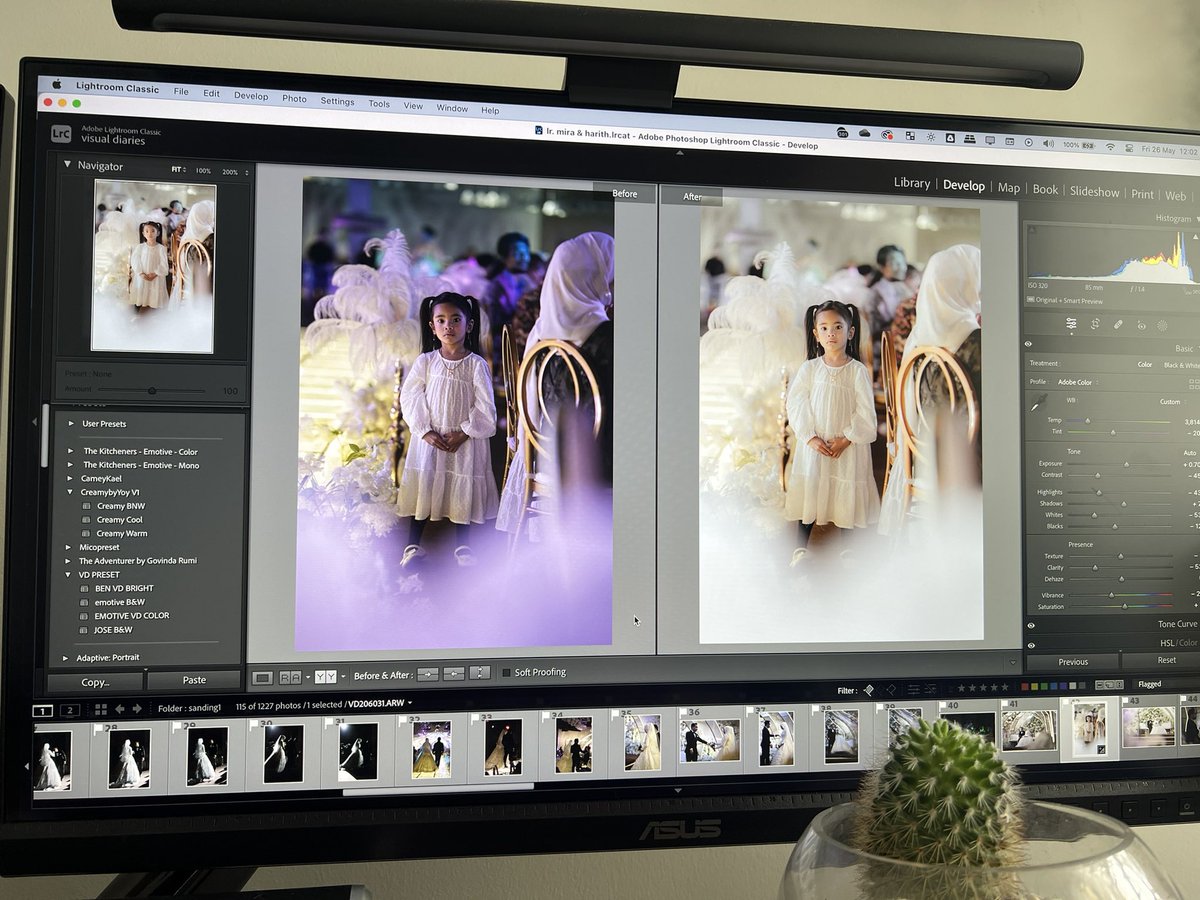Viewport: 1200px width, 900px height.
Task: Open the Profile Browser grid icon
Action: 1194,385
